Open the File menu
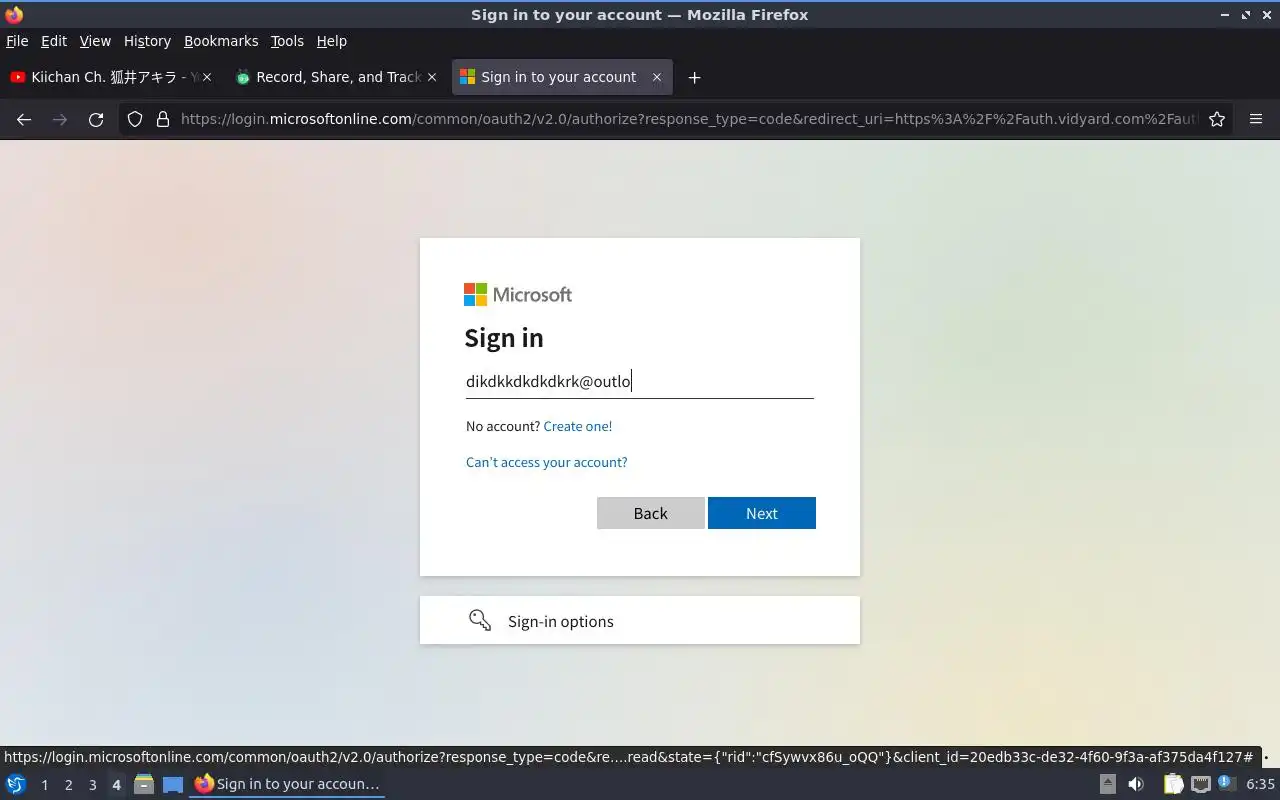The image size is (1280, 800). [x=17, y=41]
